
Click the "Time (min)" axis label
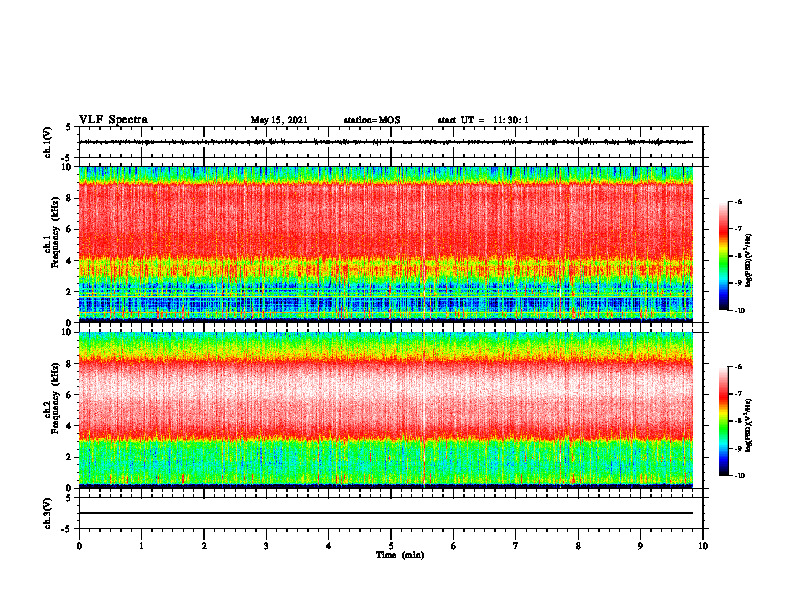click(400, 555)
